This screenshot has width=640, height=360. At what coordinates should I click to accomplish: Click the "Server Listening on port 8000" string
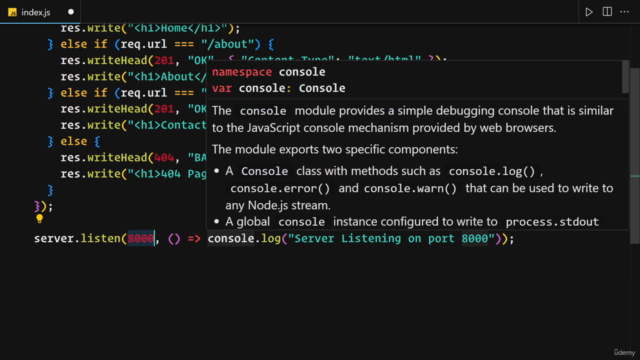coord(391,238)
